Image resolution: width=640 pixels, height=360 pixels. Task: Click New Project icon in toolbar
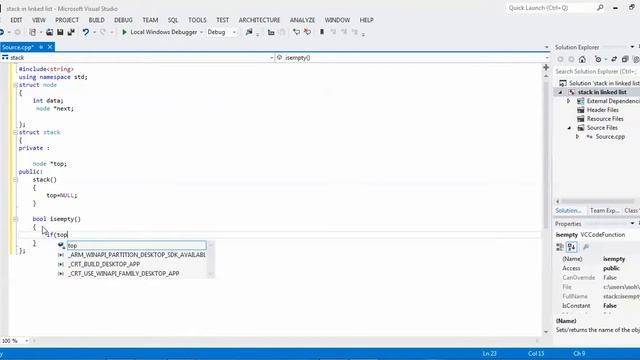(x=33, y=32)
